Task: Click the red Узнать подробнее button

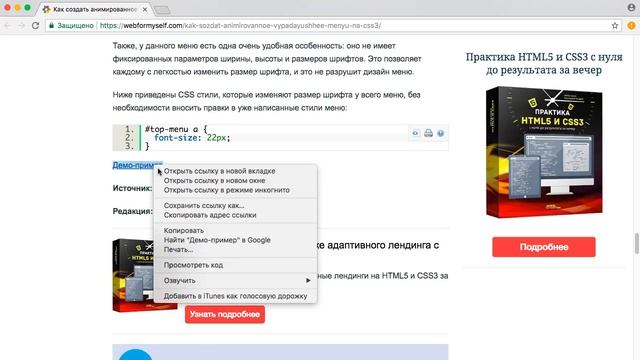Action: tap(225, 314)
